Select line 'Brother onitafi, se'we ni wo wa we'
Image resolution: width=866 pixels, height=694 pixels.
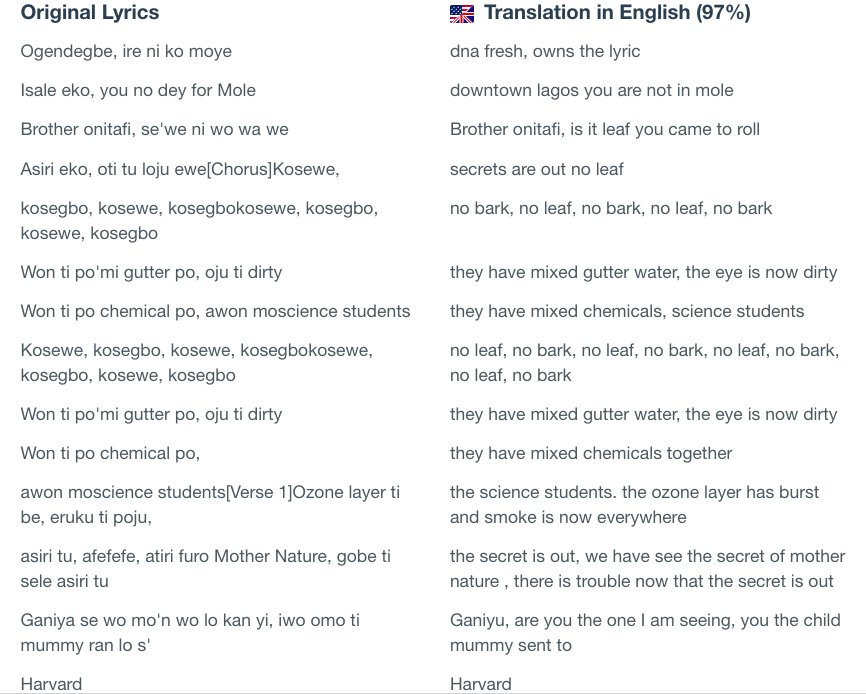click(x=155, y=129)
